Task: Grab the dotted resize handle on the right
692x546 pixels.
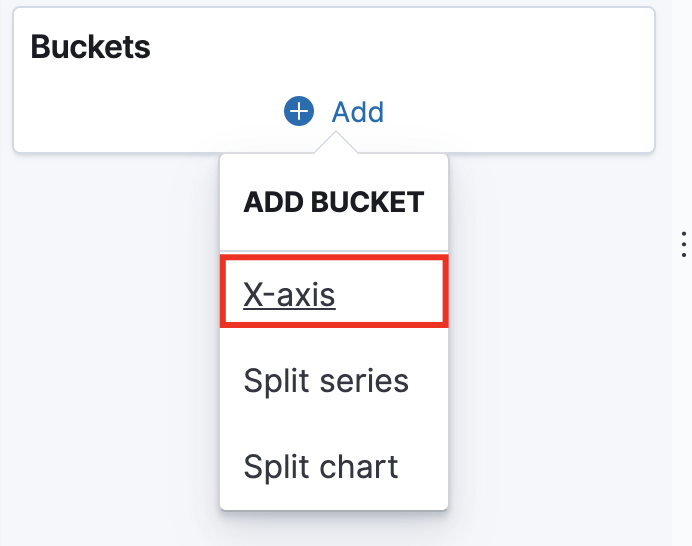Action: point(683,244)
